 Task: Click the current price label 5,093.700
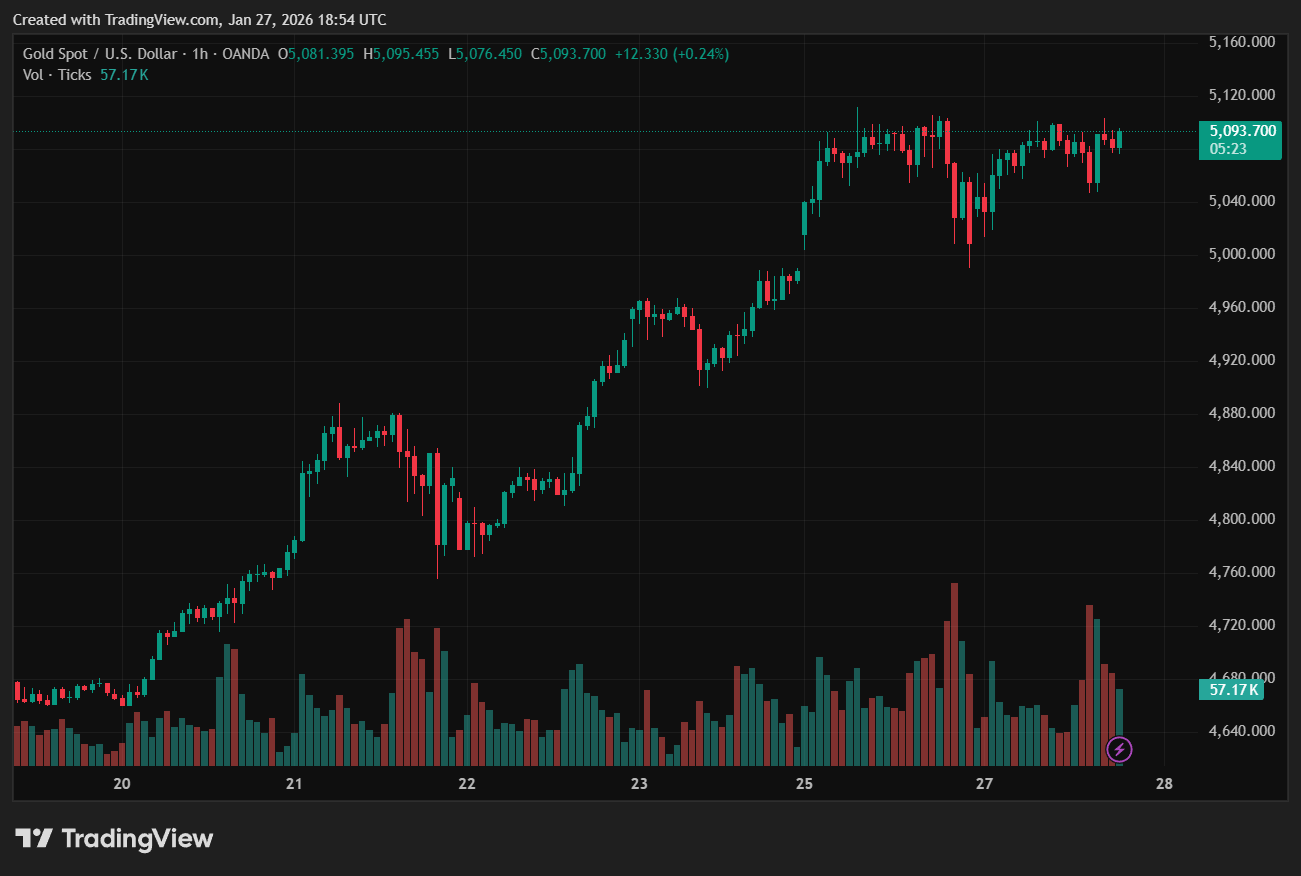(x=1242, y=130)
